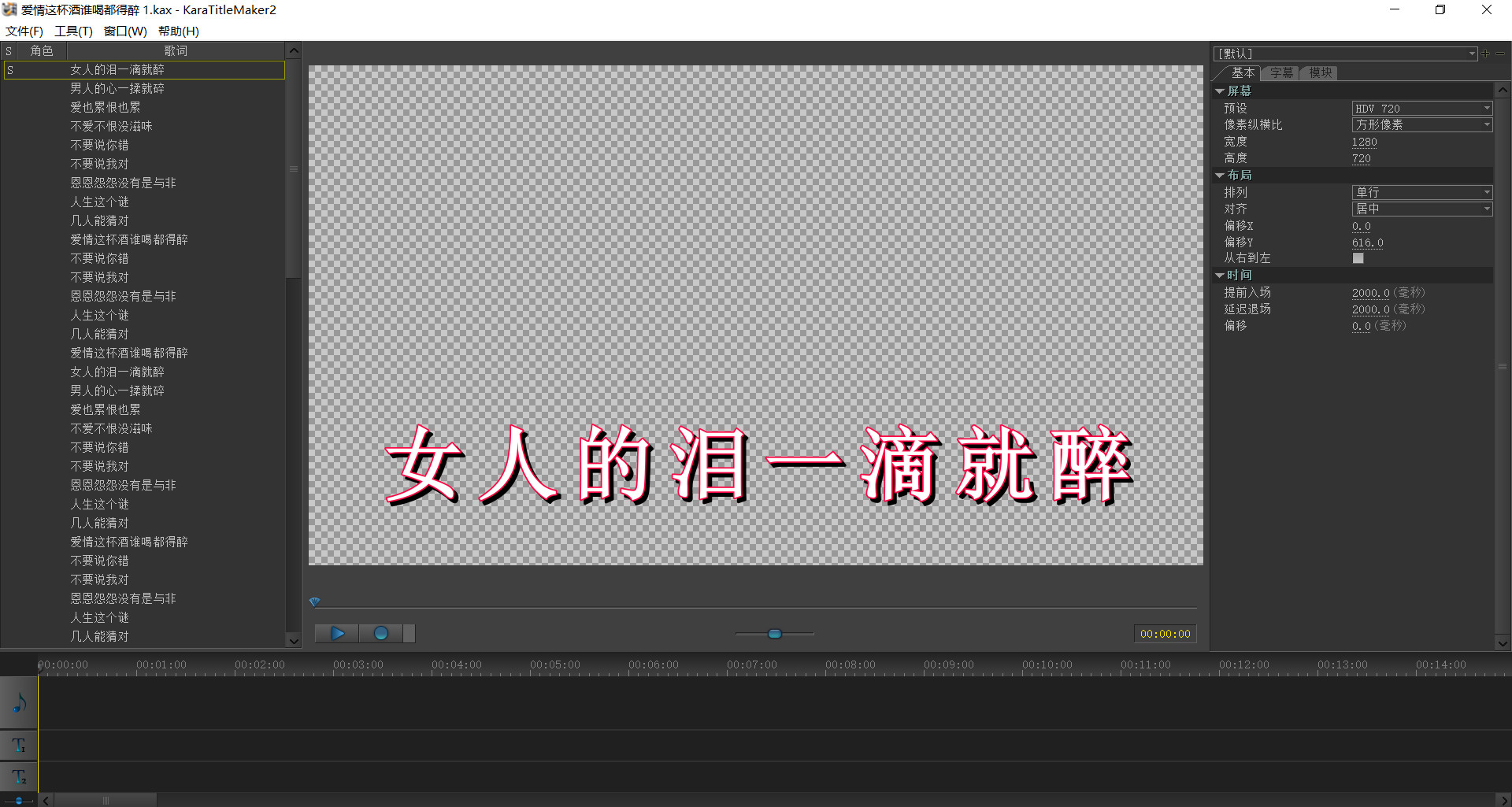The image size is (1512, 807).
Task: Switch to the 基本 tab
Action: click(1242, 72)
